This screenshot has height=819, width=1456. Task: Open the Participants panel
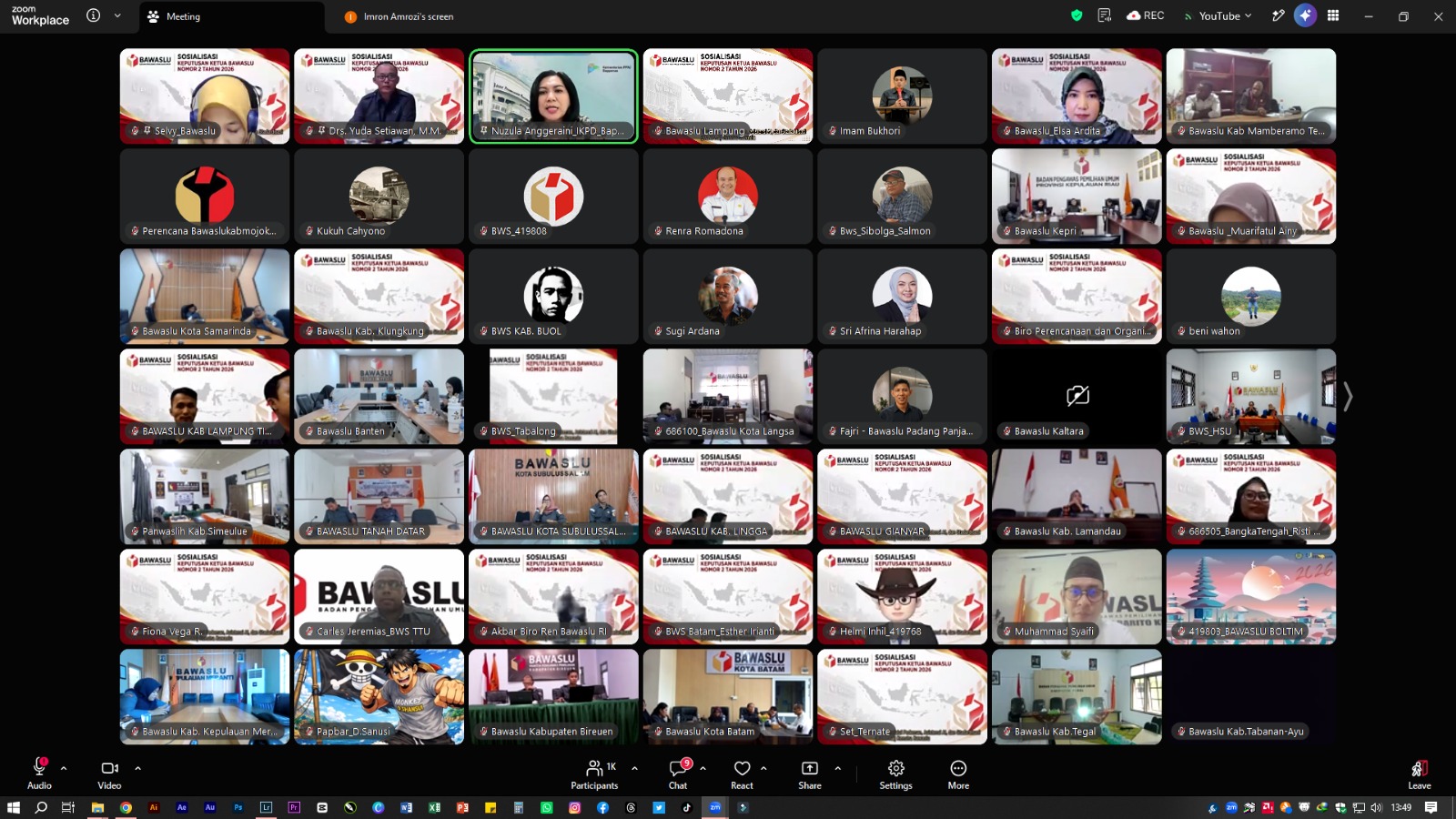pos(594,774)
